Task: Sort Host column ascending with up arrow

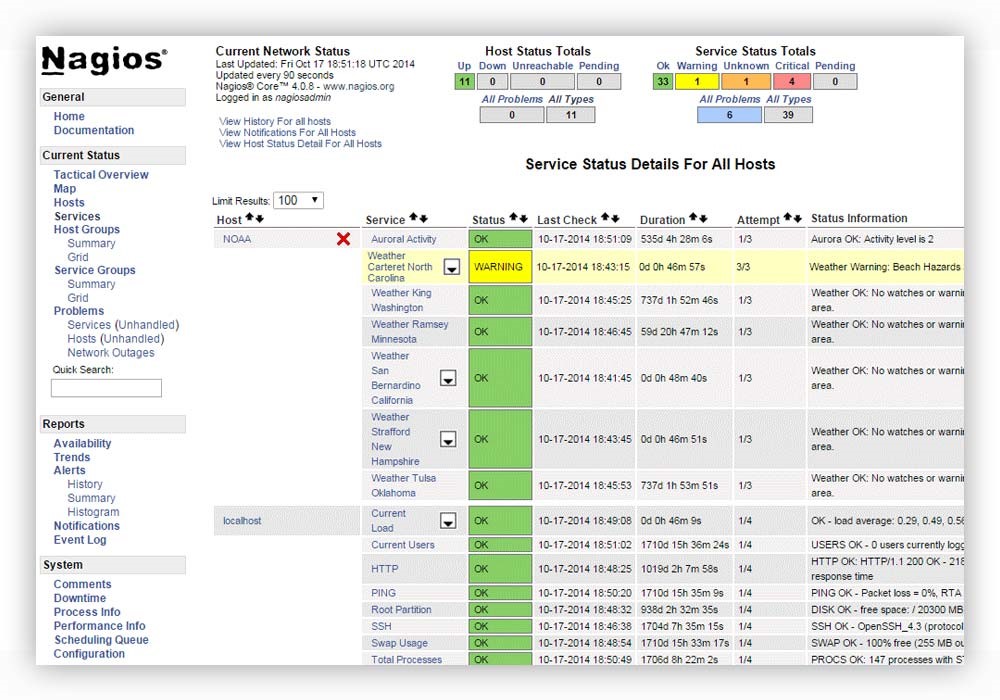Action: click(250, 218)
